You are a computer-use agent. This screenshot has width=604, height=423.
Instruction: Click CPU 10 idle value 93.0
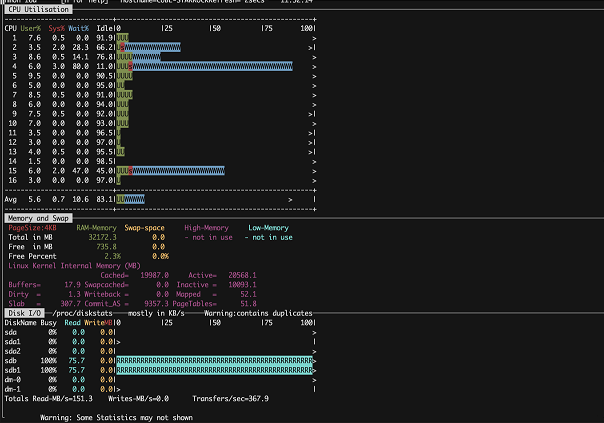(105, 123)
